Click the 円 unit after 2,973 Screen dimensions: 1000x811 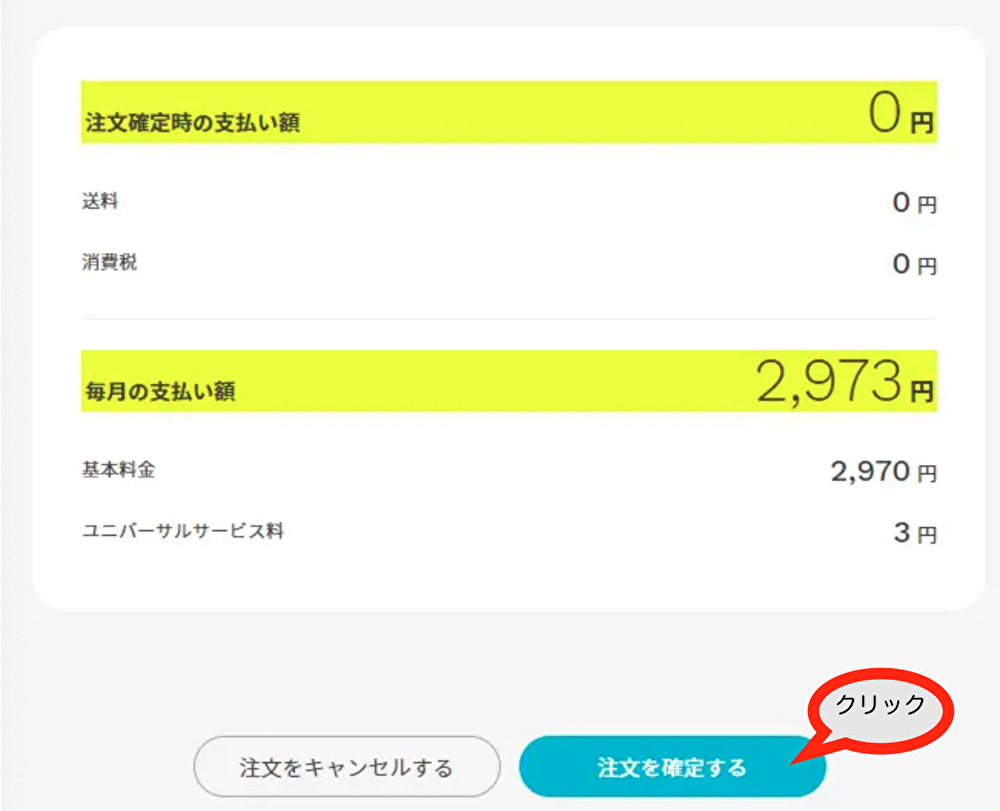[922, 391]
